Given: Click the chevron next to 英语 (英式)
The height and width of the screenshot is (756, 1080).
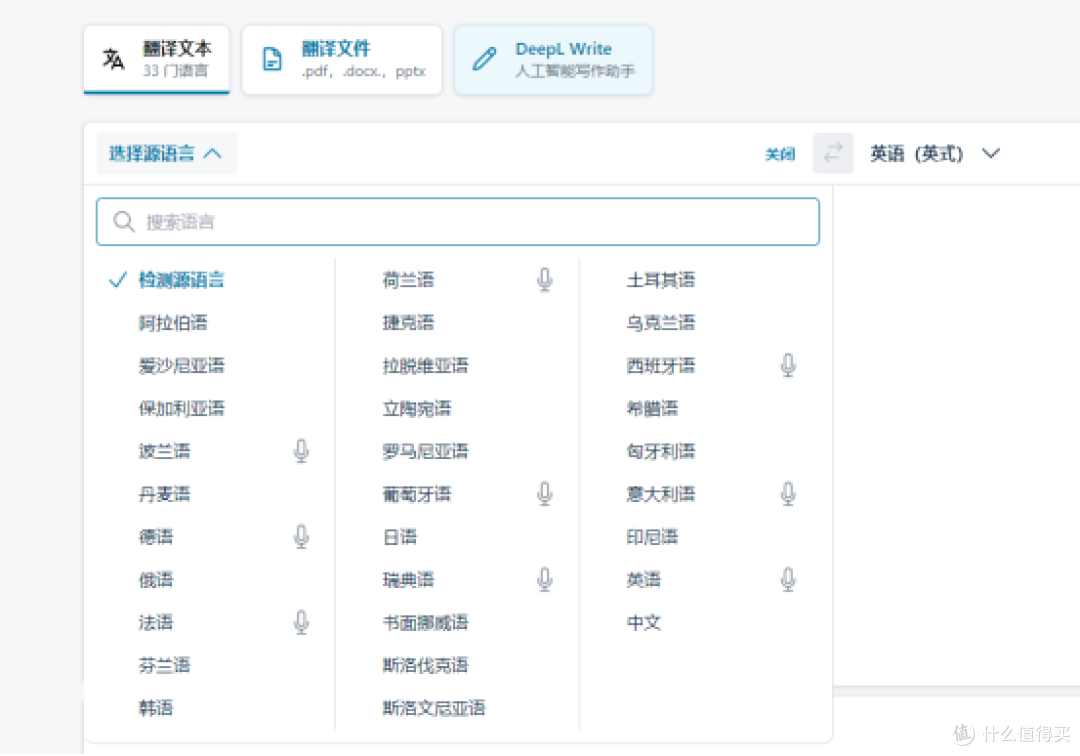Looking at the screenshot, I should 990,154.
